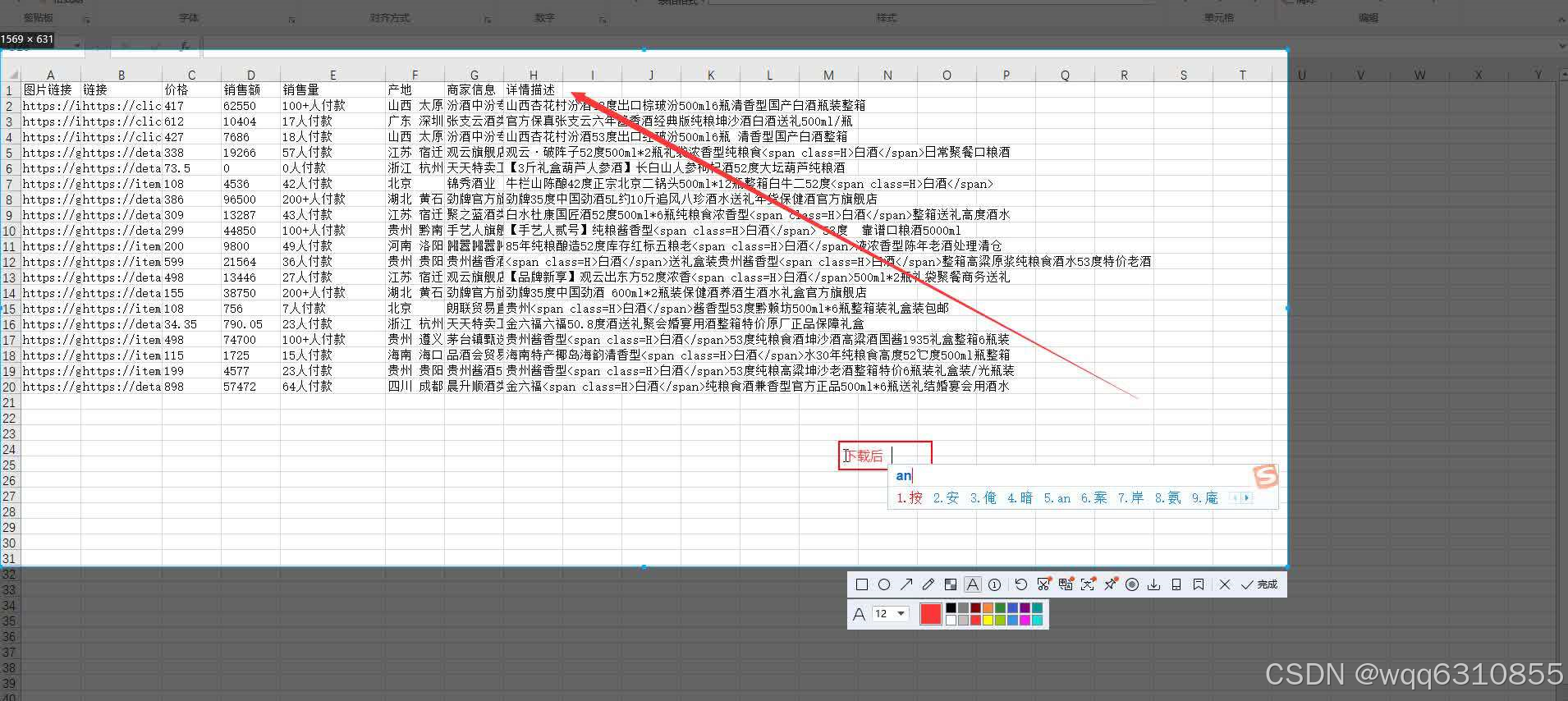Viewport: 1568px width, 701px height.
Task: Choose IME candidate 1.按
Action: (x=909, y=497)
